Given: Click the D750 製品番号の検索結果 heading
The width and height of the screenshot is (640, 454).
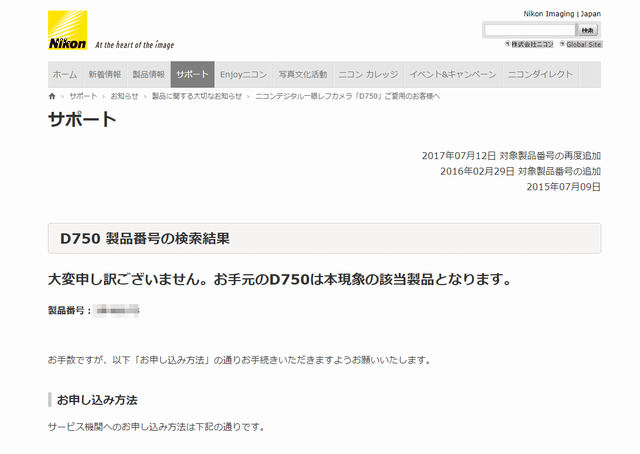Looking at the screenshot, I should 145,238.
